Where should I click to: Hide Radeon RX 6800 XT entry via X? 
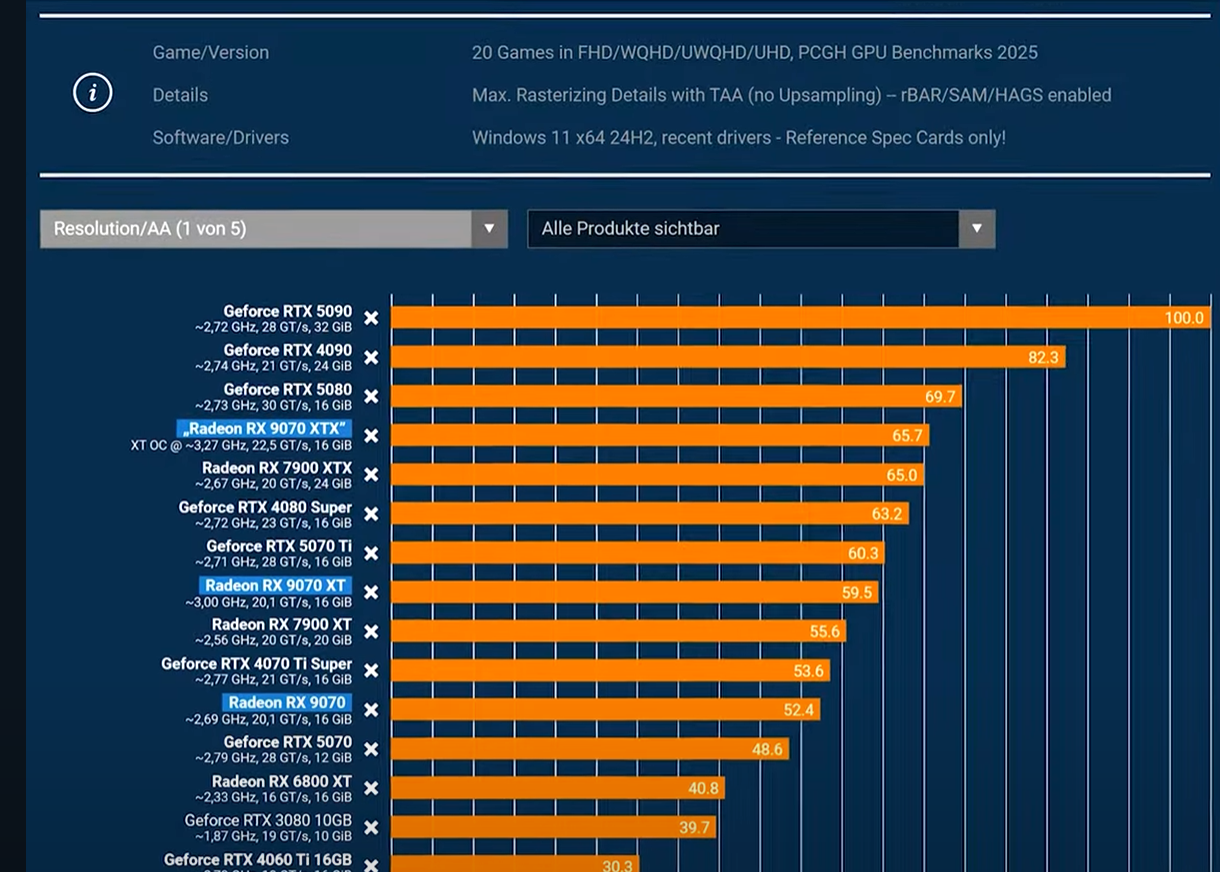pyautogui.click(x=371, y=788)
